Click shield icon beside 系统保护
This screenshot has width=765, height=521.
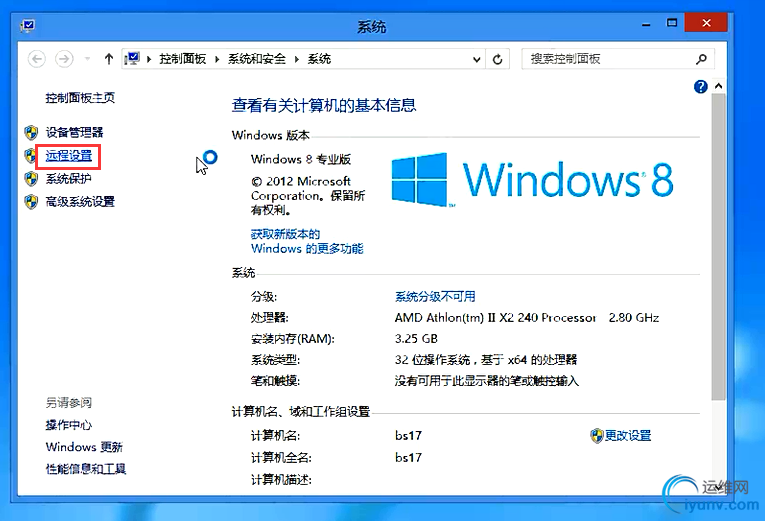(31, 179)
